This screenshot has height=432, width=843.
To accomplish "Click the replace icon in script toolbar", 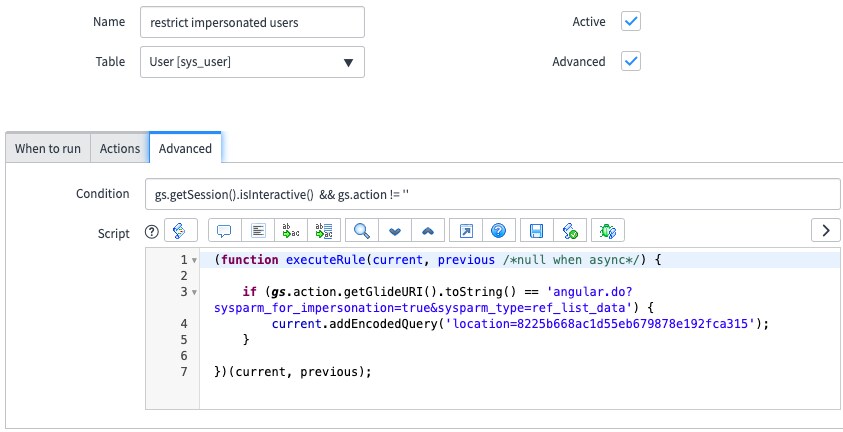I will pos(291,231).
